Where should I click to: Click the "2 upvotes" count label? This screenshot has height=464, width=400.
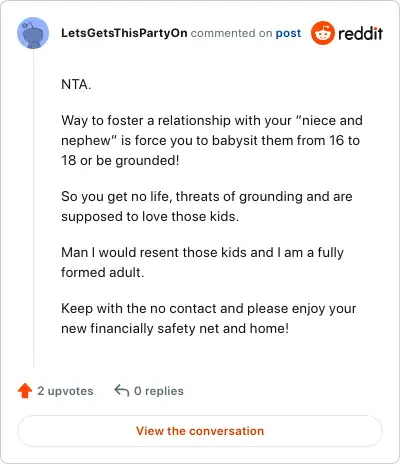tap(65, 391)
